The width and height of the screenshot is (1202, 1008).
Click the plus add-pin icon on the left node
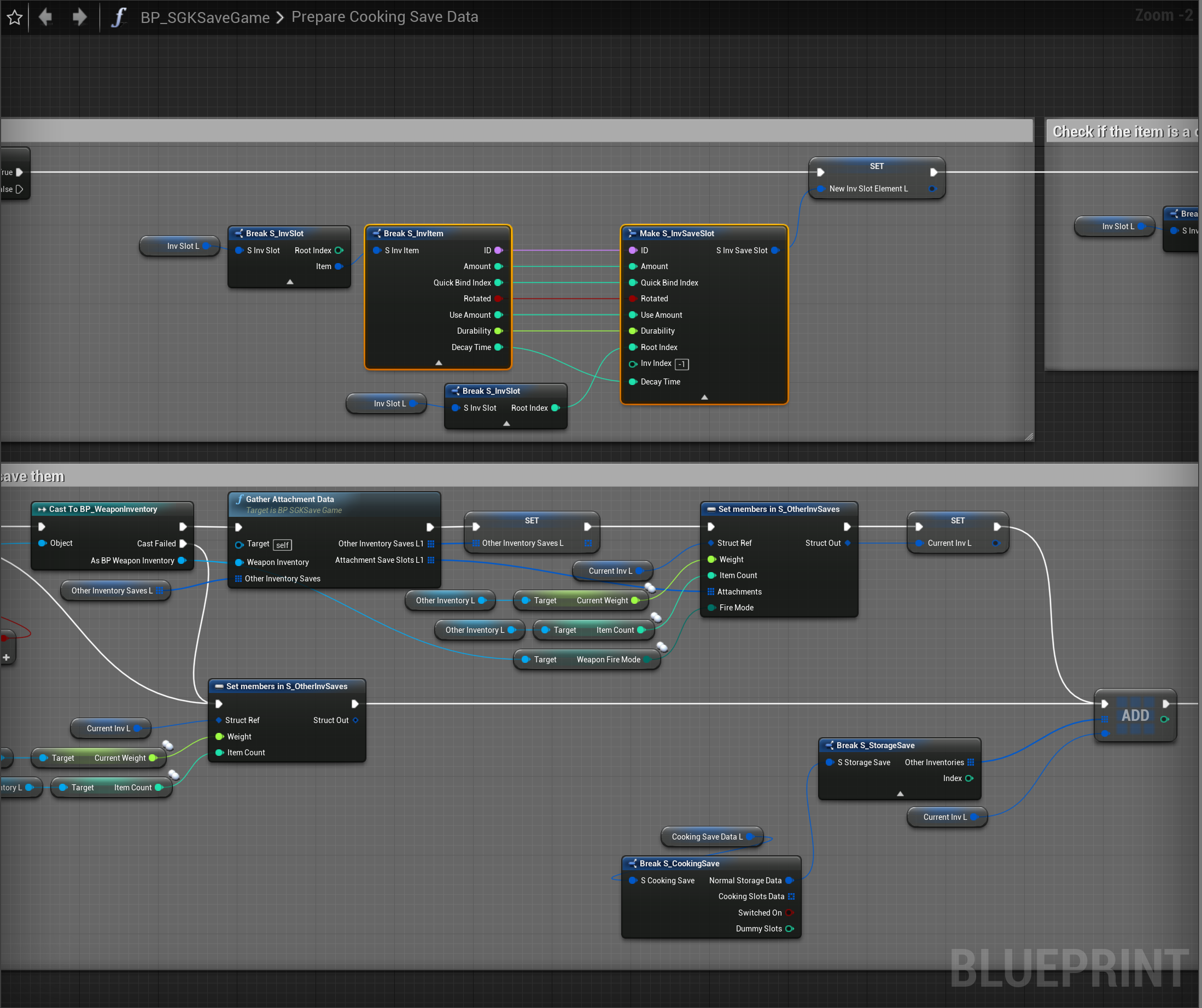pos(7,658)
